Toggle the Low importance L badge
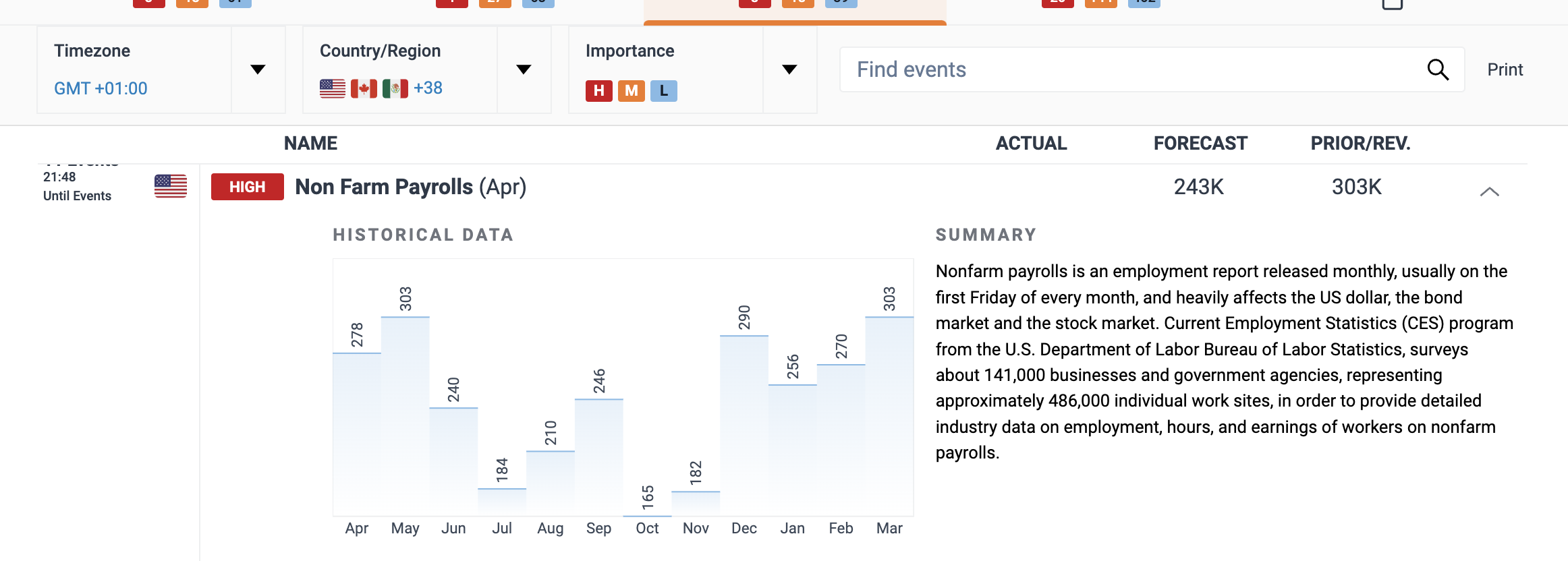 [x=664, y=90]
